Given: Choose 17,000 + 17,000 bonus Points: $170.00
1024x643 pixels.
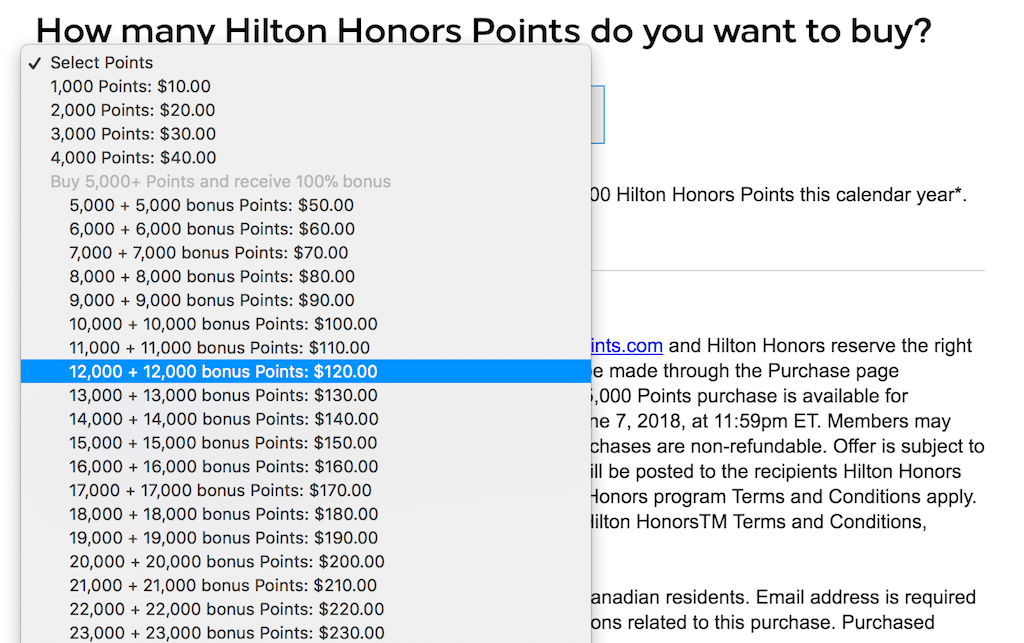Looking at the screenshot, I should click(221, 491).
